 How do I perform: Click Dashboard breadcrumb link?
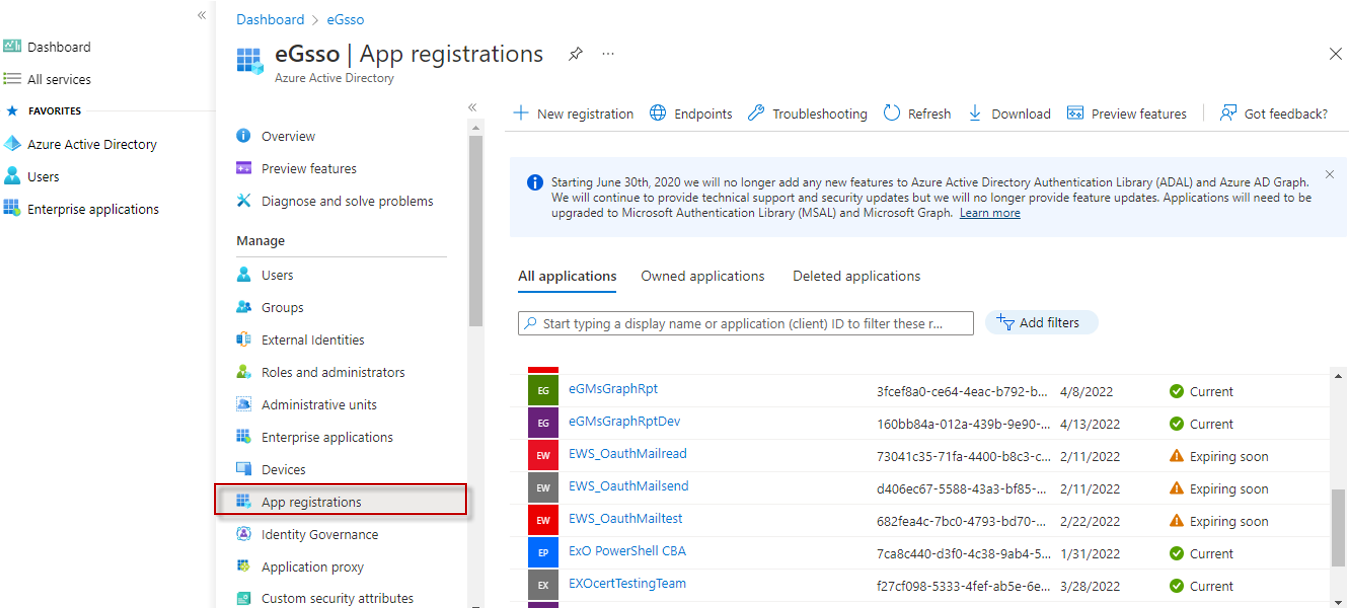(x=270, y=19)
